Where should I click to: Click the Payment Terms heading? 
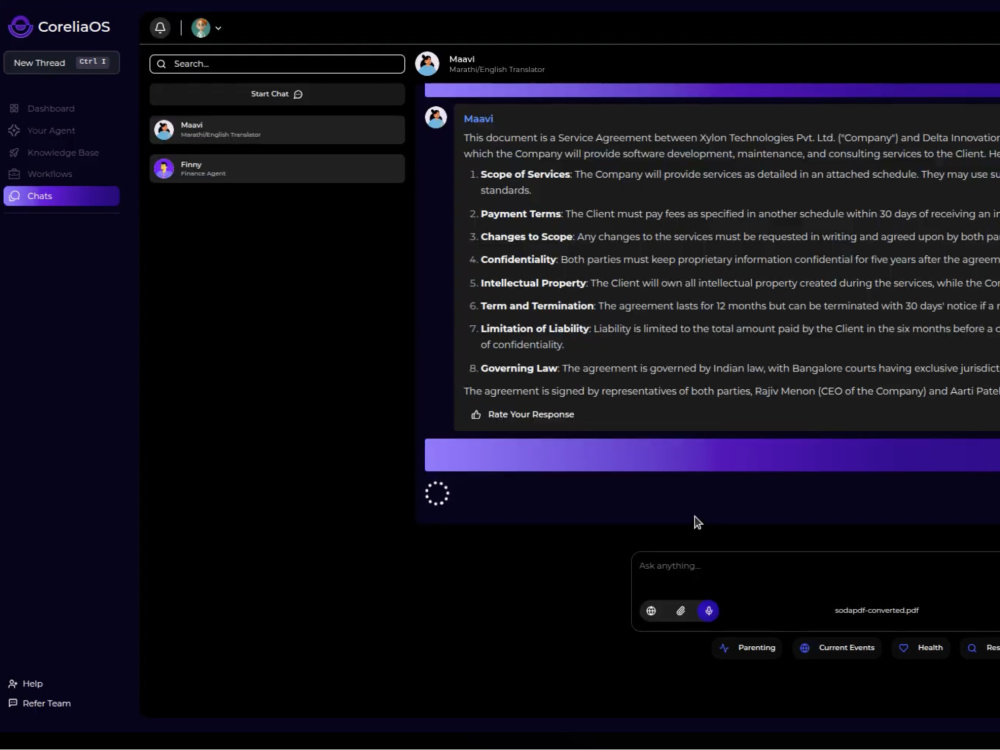[x=520, y=214]
